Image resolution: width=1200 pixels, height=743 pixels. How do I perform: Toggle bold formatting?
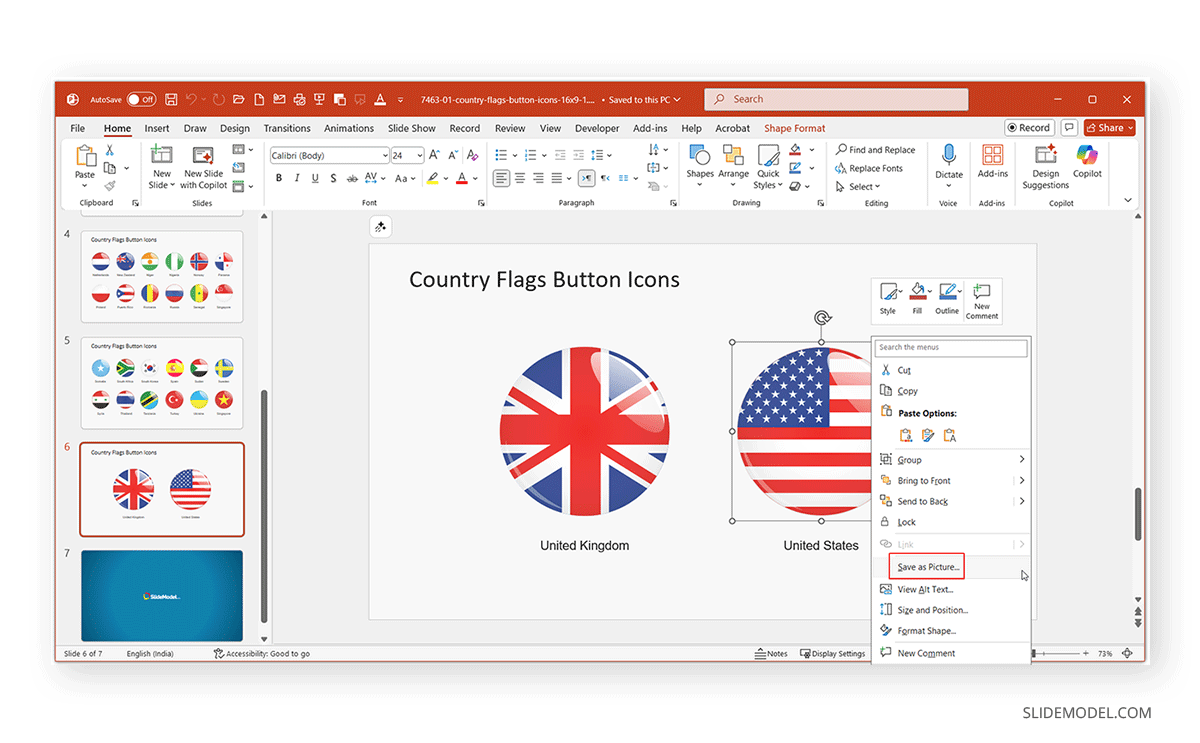(x=279, y=177)
